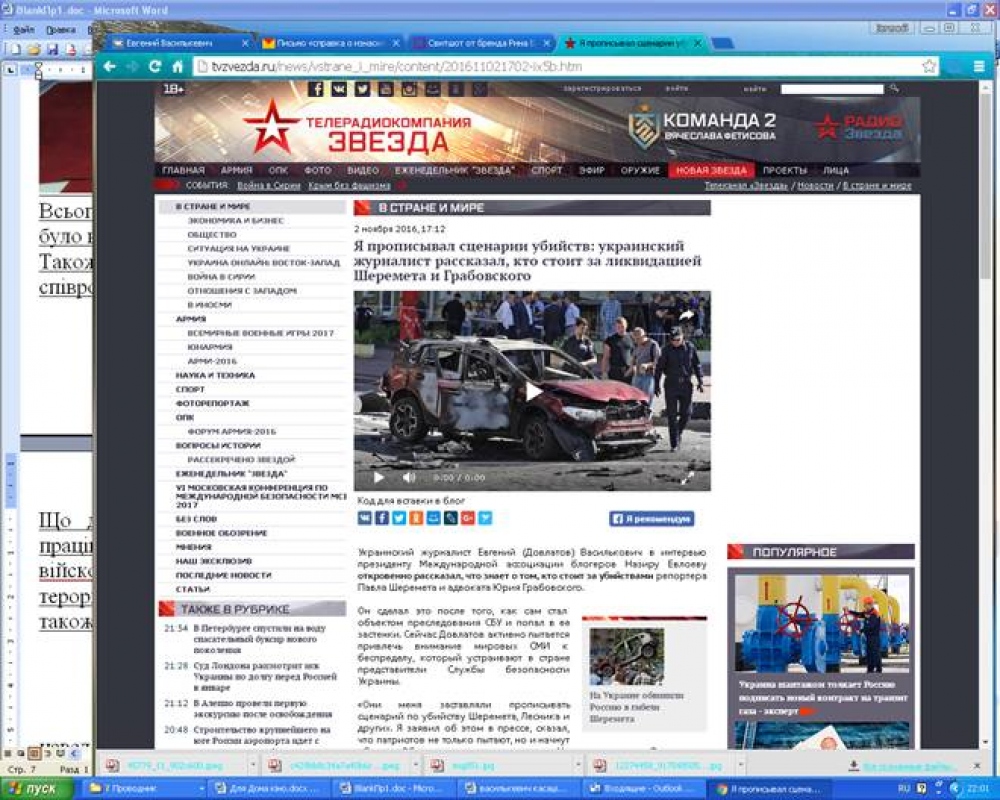Image resolution: width=1000 pixels, height=800 pixels.
Task: Open 'НОВАЯ ЗВЕЗДА' highlighted menu item
Action: [x=711, y=170]
